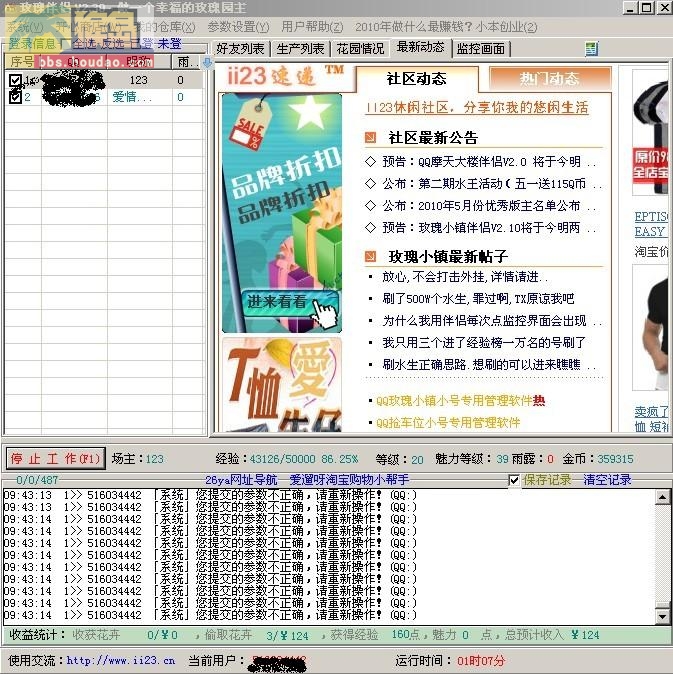Click the 反选 link
Viewport: 673px width, 674px height.
pyautogui.click(x=113, y=44)
